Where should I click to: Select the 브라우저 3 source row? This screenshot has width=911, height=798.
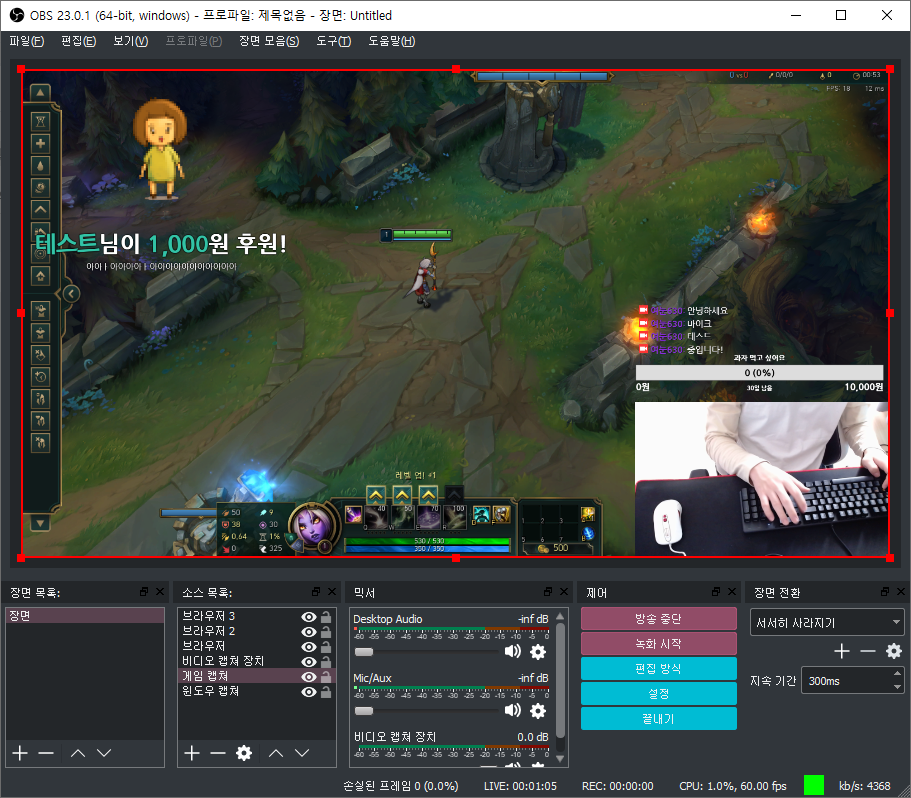click(256, 616)
